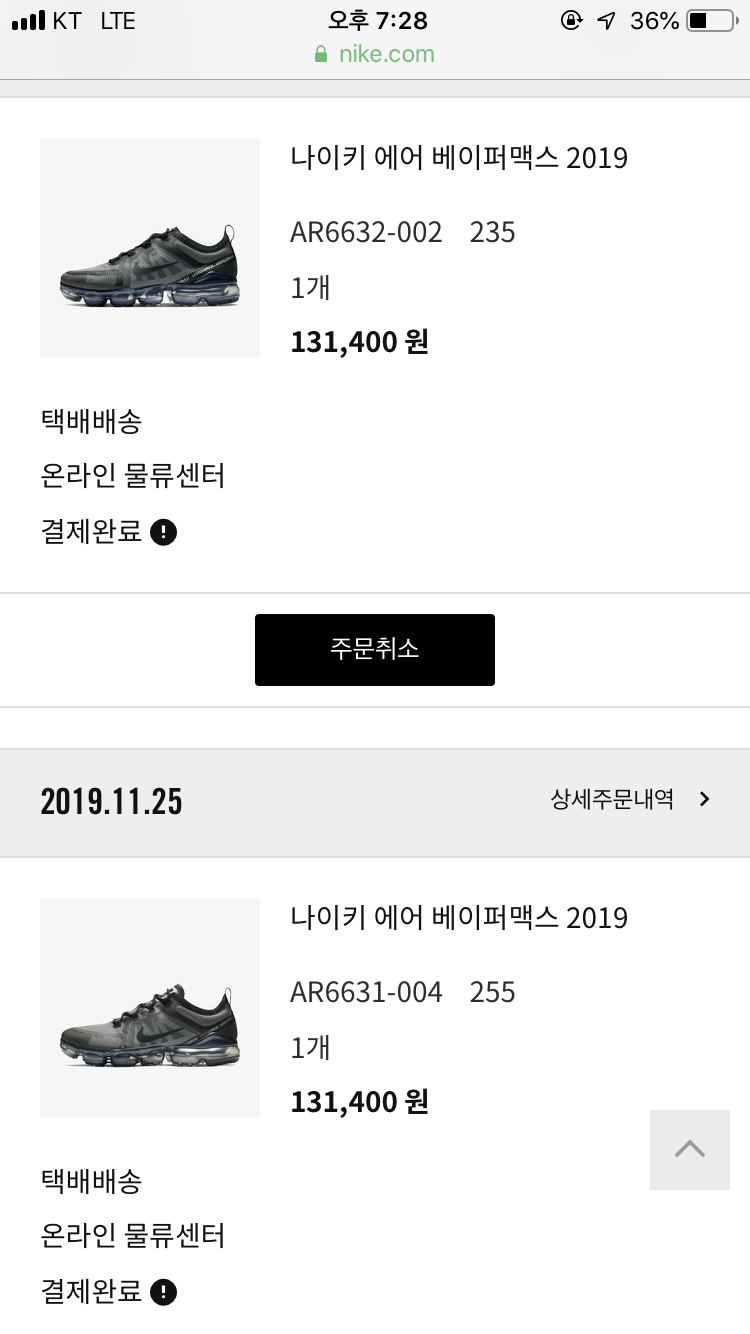Tap the first 온라인 물류센터 text

[x=133, y=476]
